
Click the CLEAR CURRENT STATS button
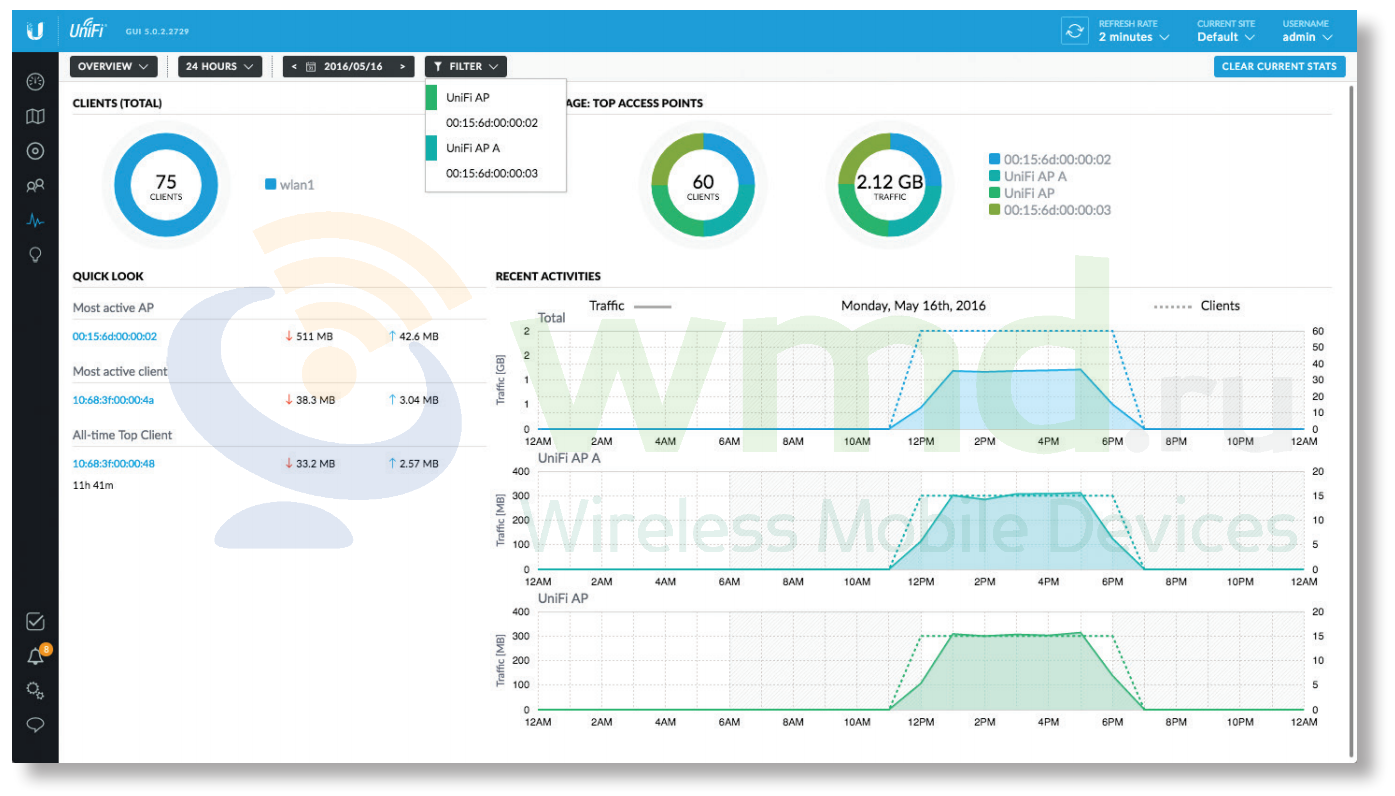[x=1279, y=66]
